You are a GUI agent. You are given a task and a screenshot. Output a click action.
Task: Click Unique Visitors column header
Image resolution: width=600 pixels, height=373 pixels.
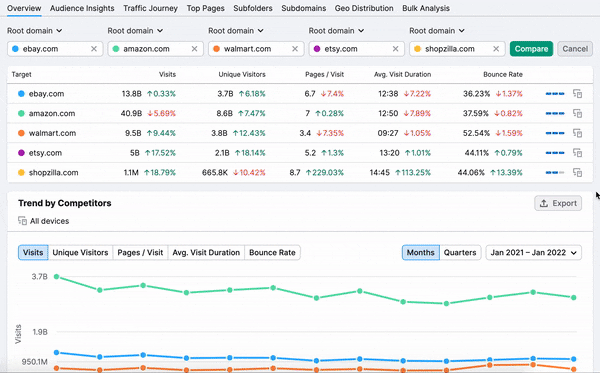[242, 74]
